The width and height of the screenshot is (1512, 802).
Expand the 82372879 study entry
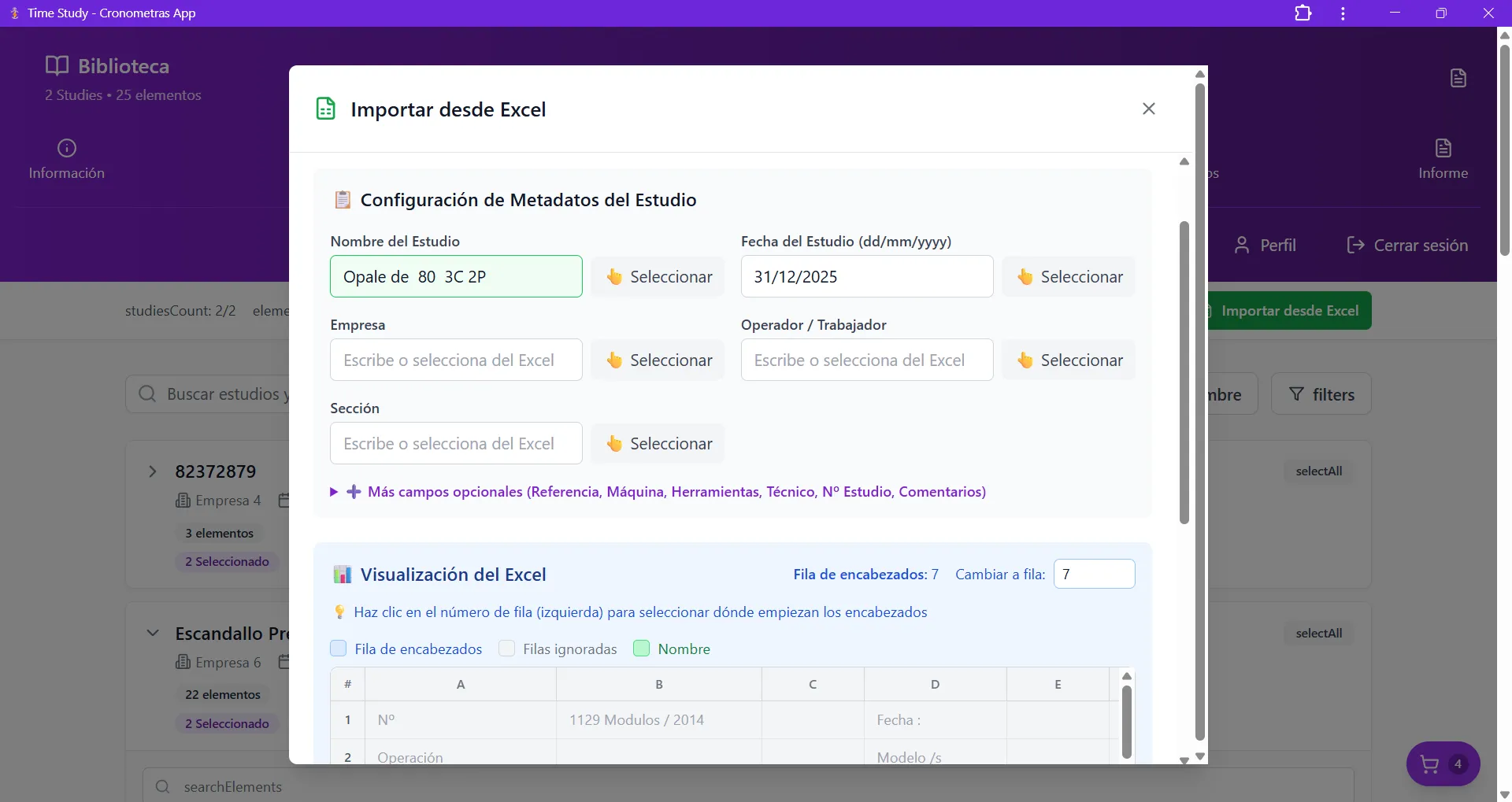coord(154,471)
